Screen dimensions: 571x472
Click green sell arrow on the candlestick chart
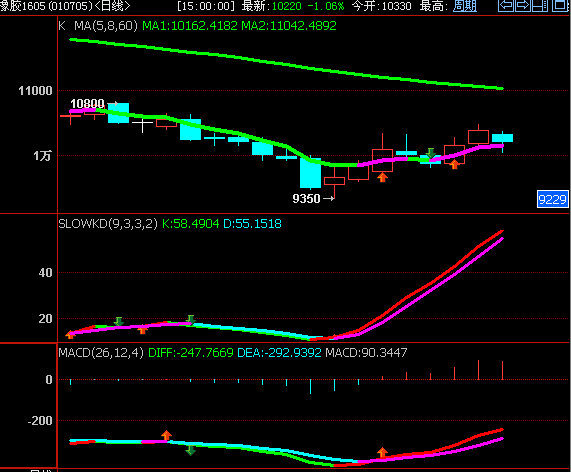(431, 153)
